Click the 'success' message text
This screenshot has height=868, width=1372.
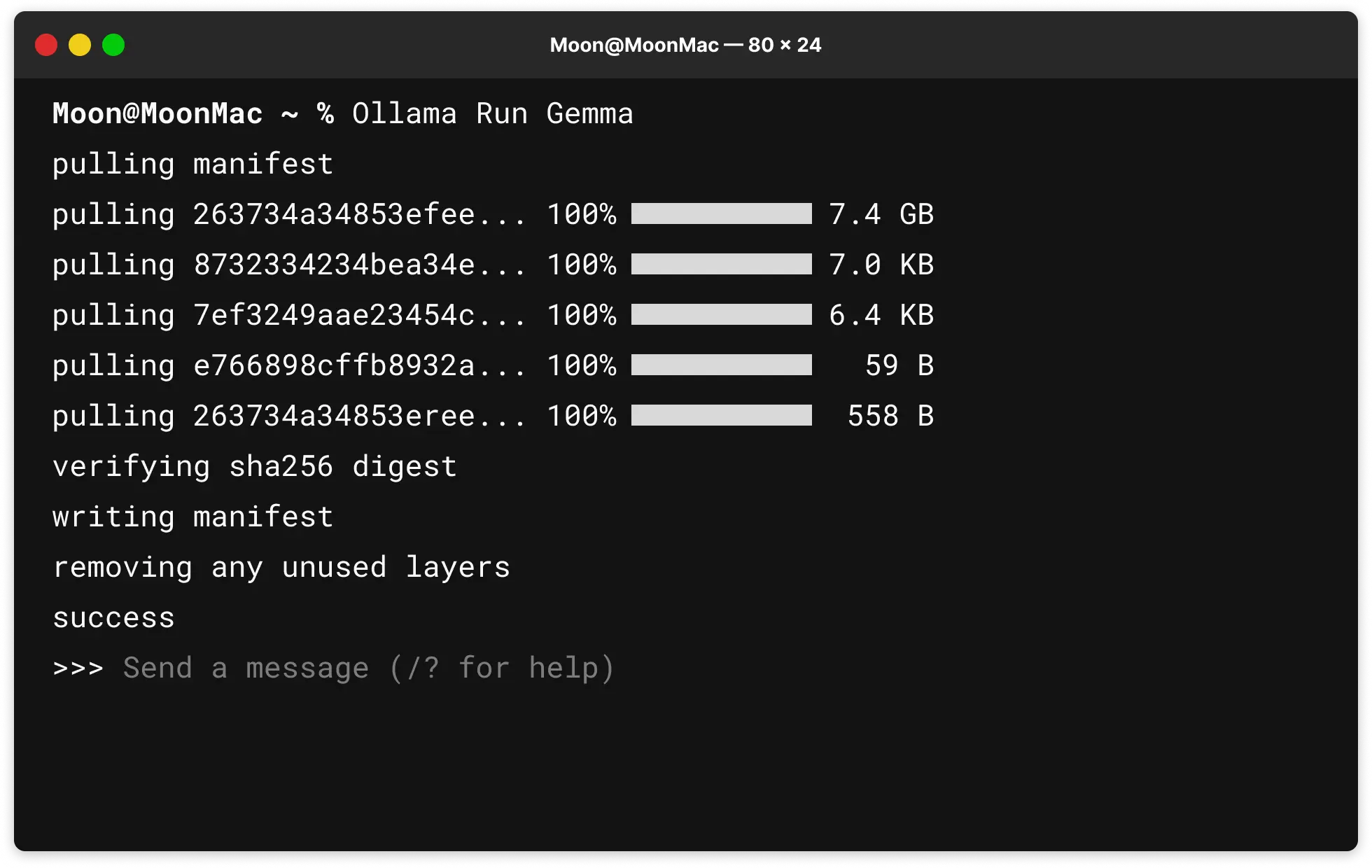pyautogui.click(x=113, y=617)
